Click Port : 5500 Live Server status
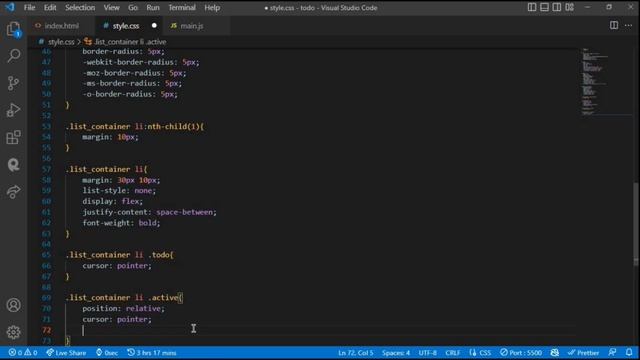The width and height of the screenshot is (640, 360). (521, 353)
